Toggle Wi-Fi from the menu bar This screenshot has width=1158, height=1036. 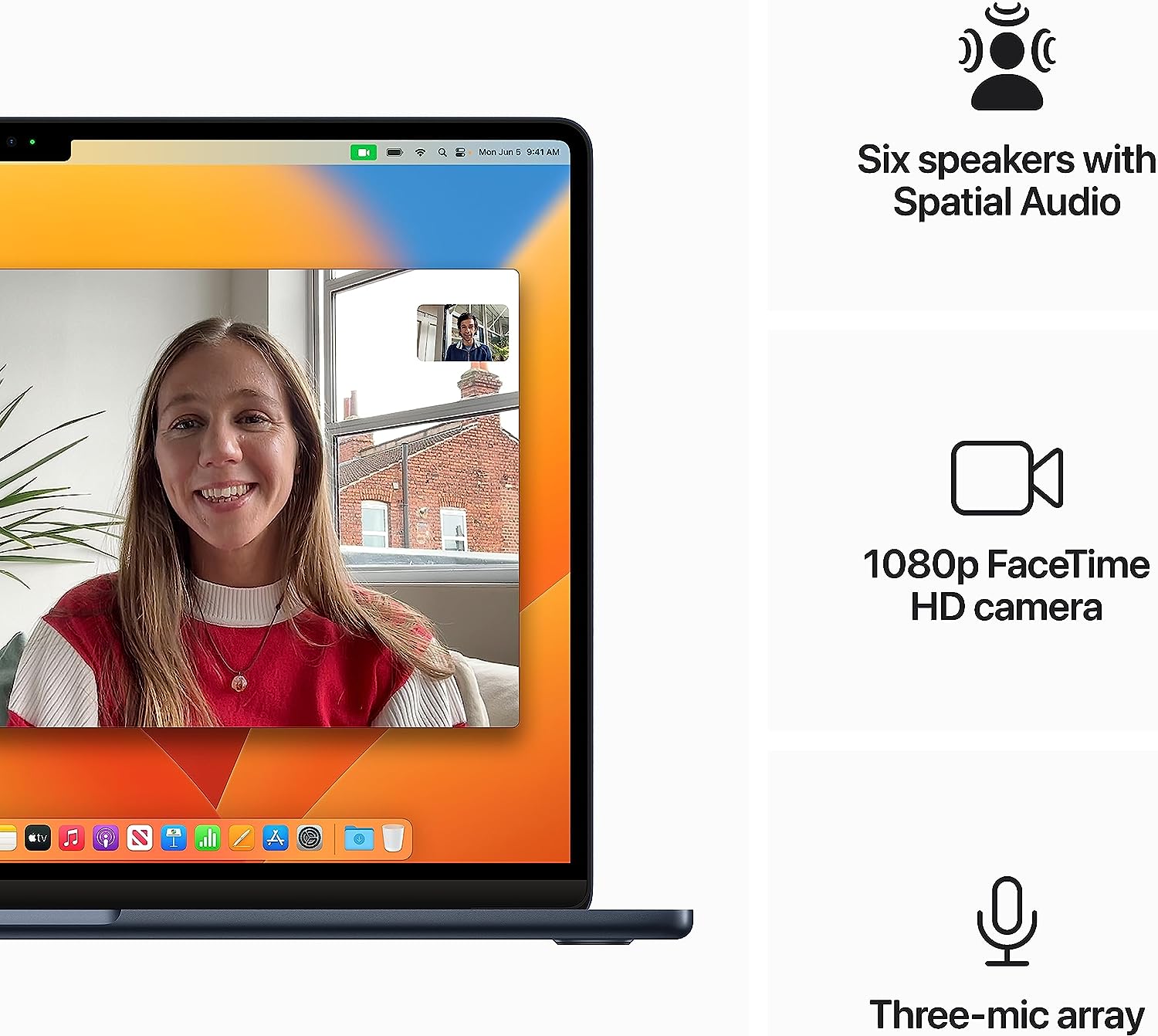pos(421,151)
